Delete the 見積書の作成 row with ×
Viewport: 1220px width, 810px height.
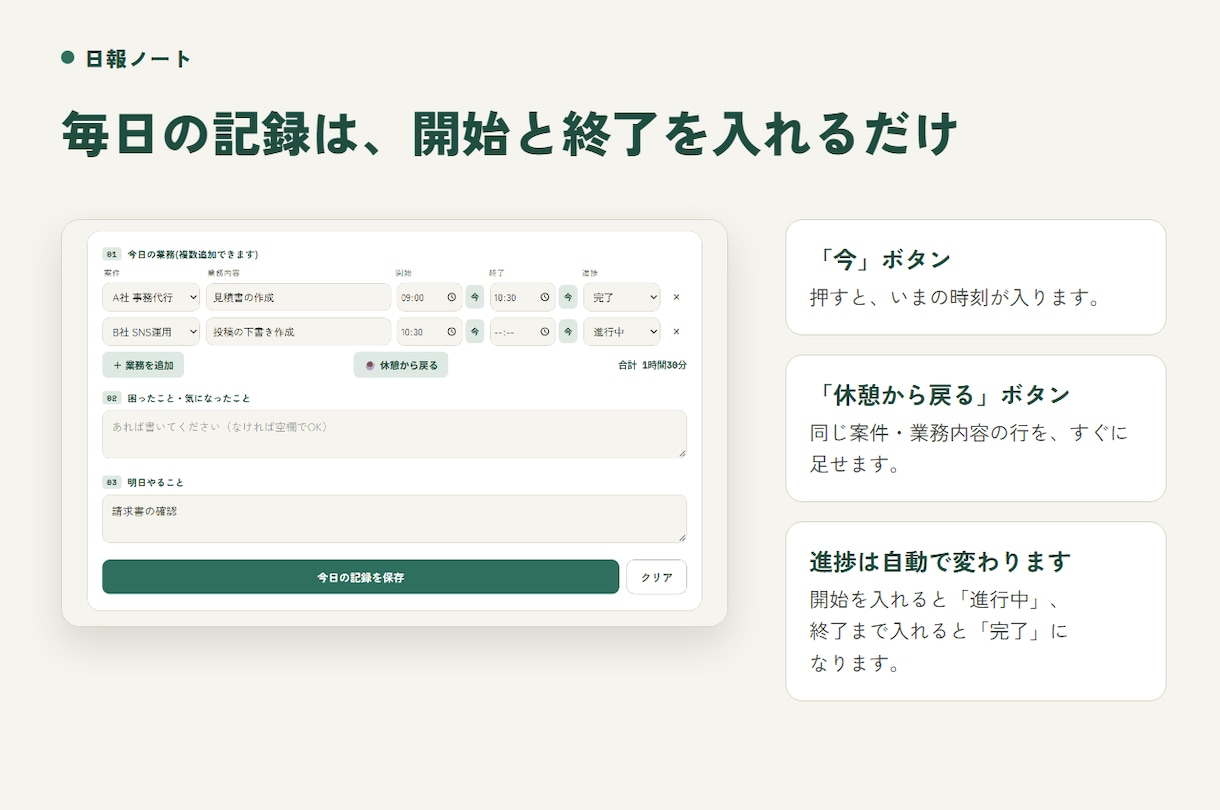coord(676,297)
